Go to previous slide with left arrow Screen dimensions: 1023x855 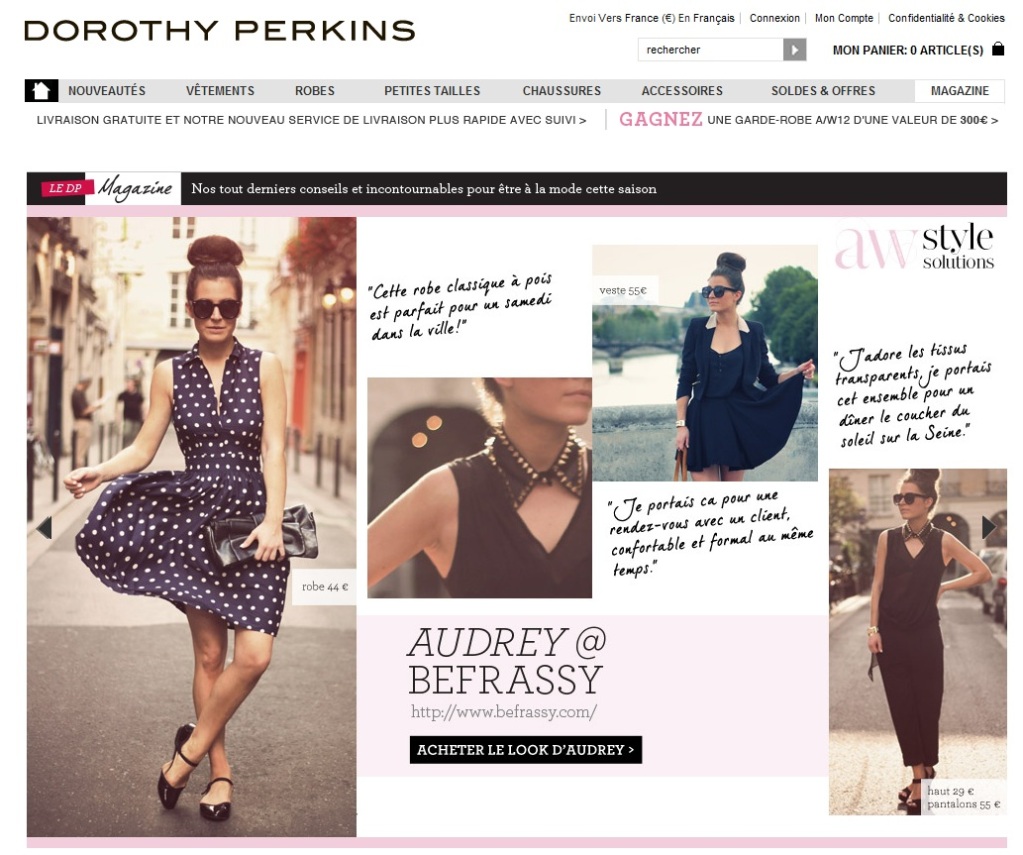(x=44, y=527)
